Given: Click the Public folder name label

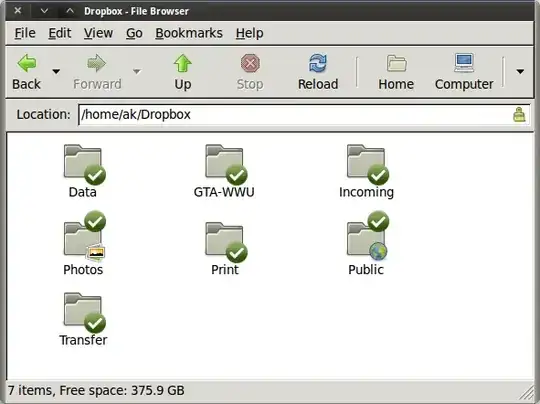Looking at the screenshot, I should point(366,269).
